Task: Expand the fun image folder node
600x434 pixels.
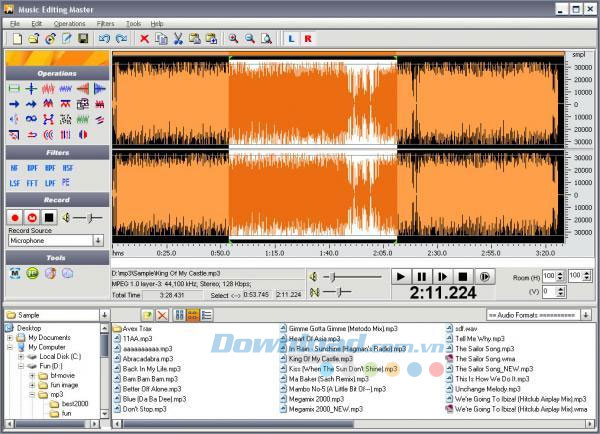Action: coord(33,385)
